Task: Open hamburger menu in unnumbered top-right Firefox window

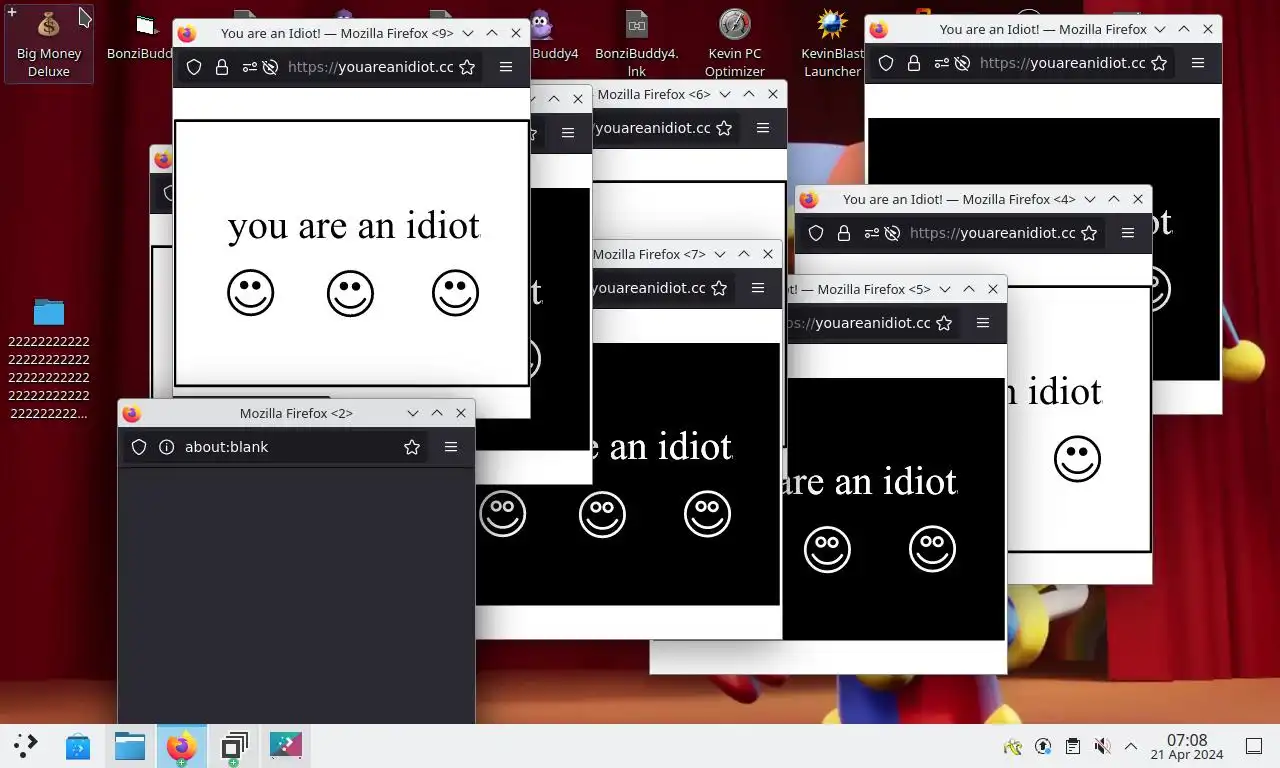Action: pos(1198,63)
